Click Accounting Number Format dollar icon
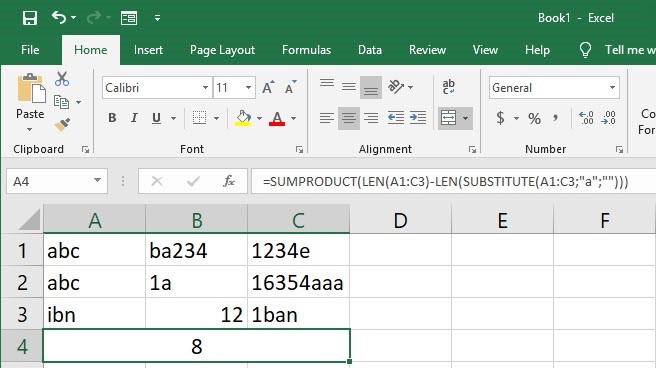The height and width of the screenshot is (368, 656). pos(500,118)
